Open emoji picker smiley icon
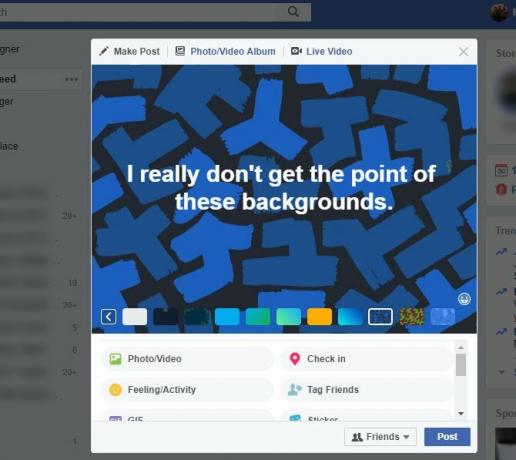 click(464, 299)
